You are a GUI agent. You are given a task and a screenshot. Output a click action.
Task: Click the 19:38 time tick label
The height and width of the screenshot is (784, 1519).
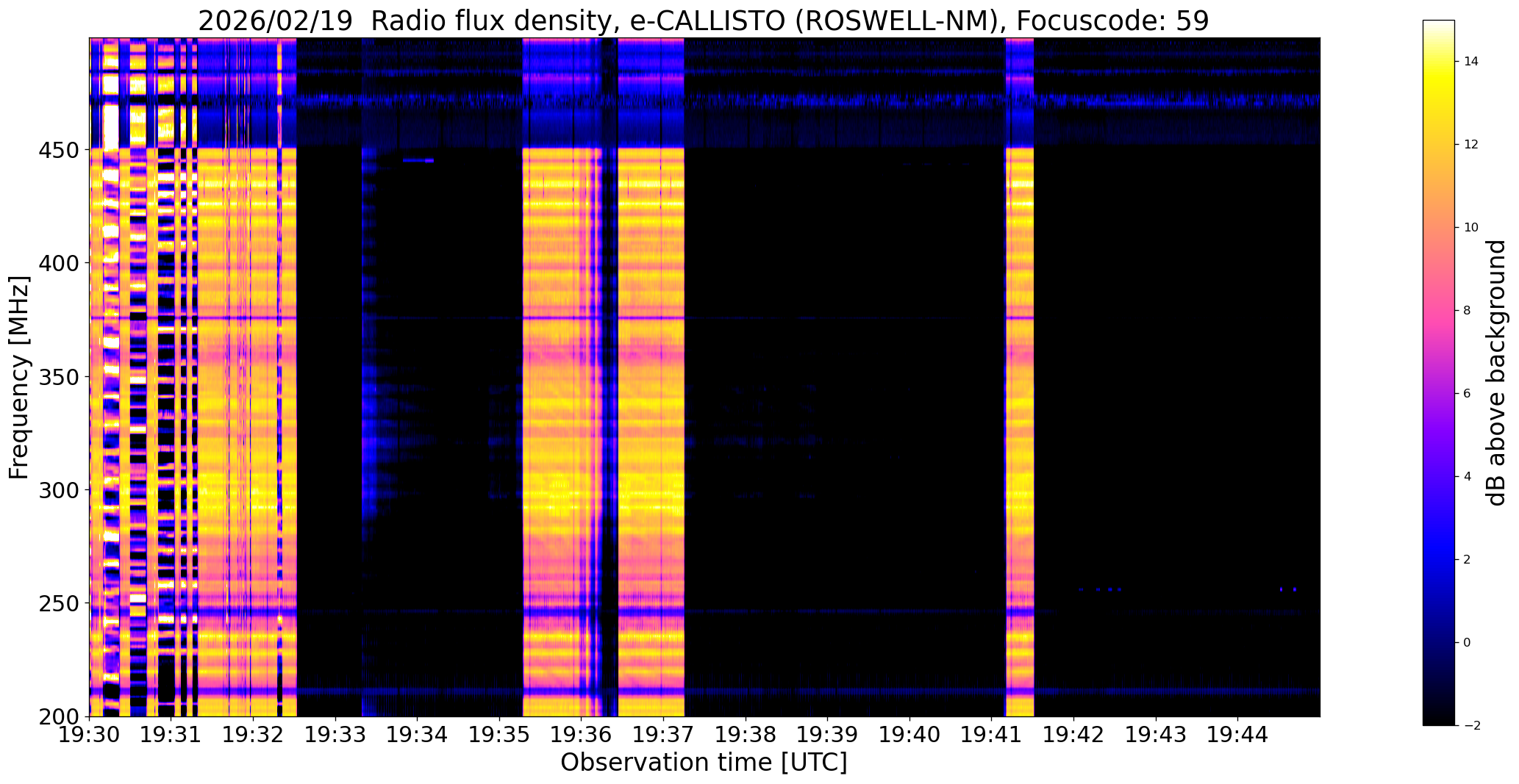coord(746,734)
